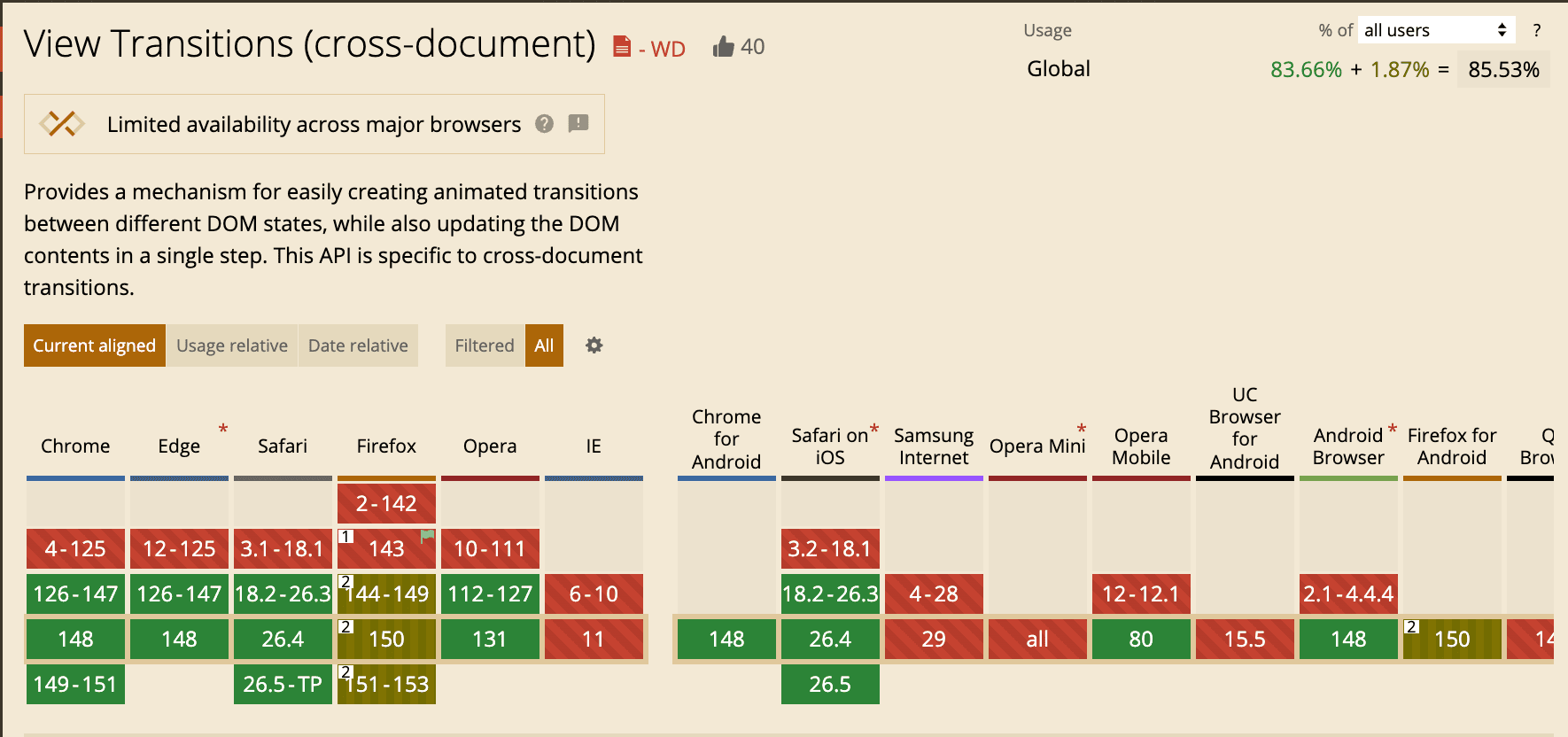Open the usage help question mark
The width and height of the screenshot is (1568, 737).
1537,30
